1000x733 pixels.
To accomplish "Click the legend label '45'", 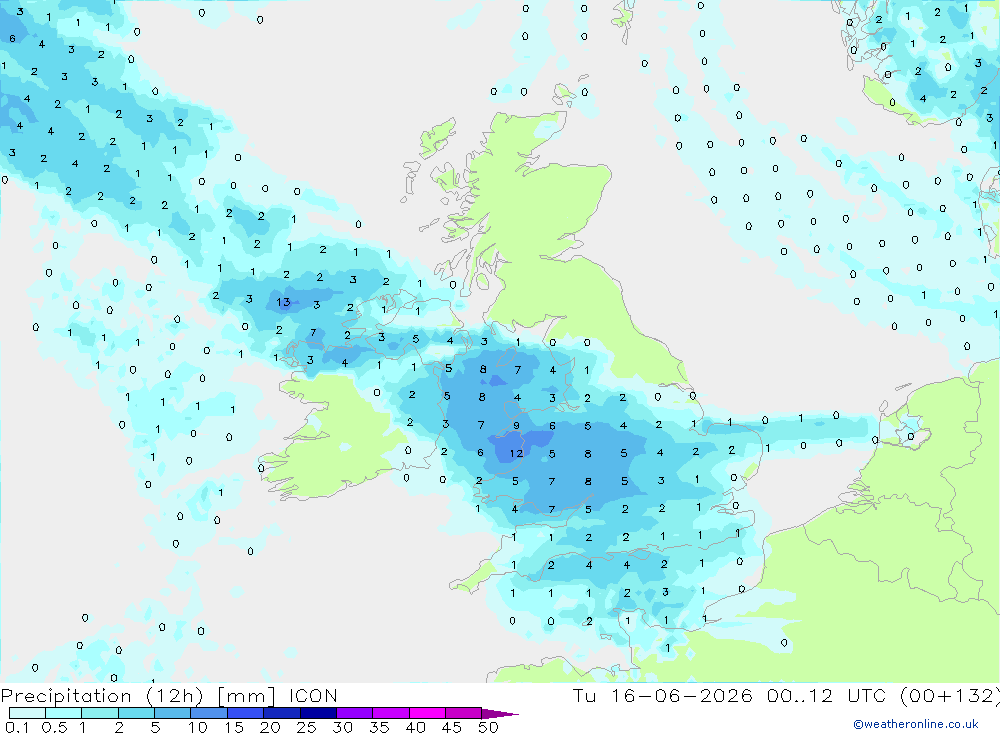I will (x=452, y=727).
